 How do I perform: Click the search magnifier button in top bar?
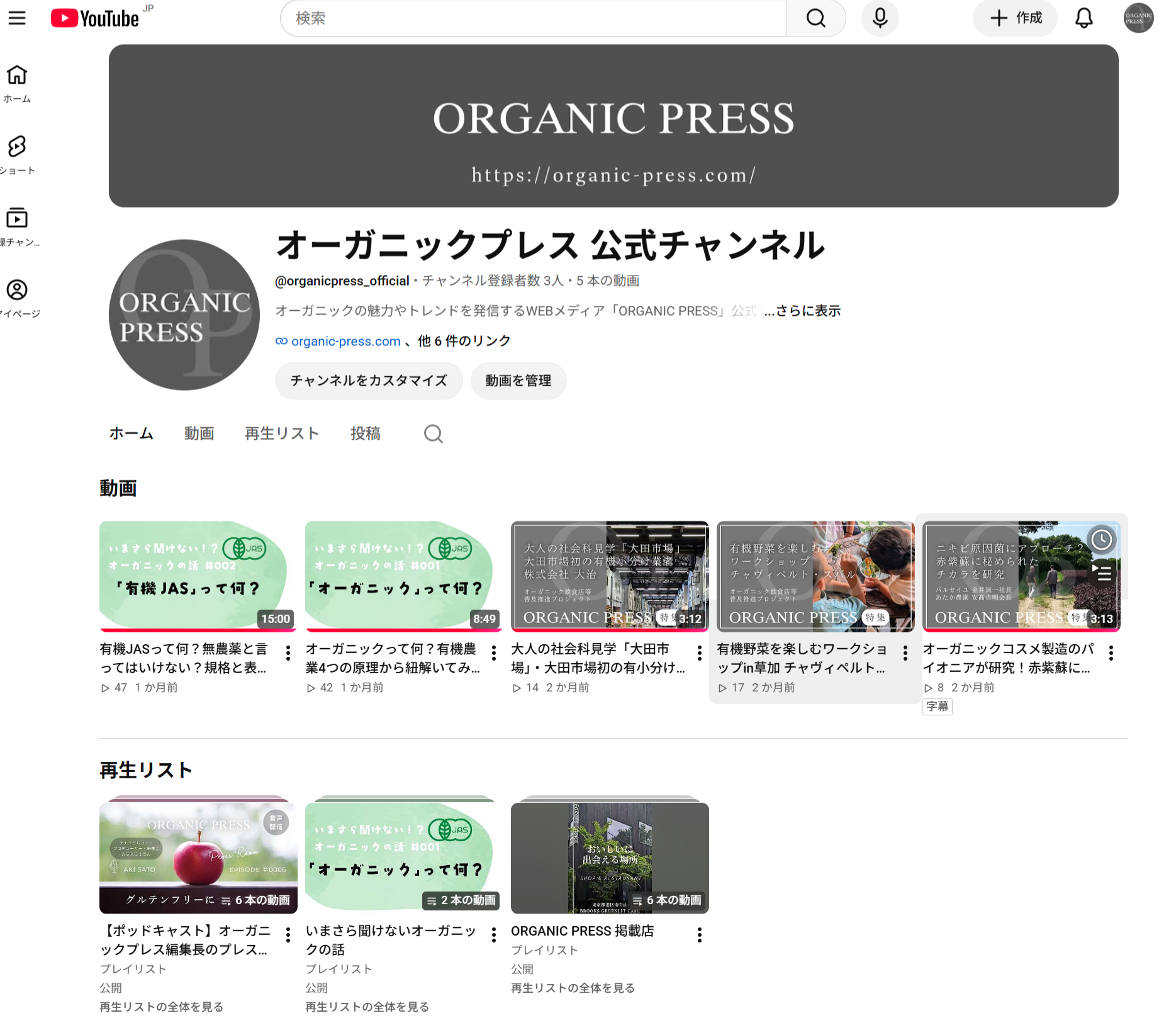pos(815,18)
